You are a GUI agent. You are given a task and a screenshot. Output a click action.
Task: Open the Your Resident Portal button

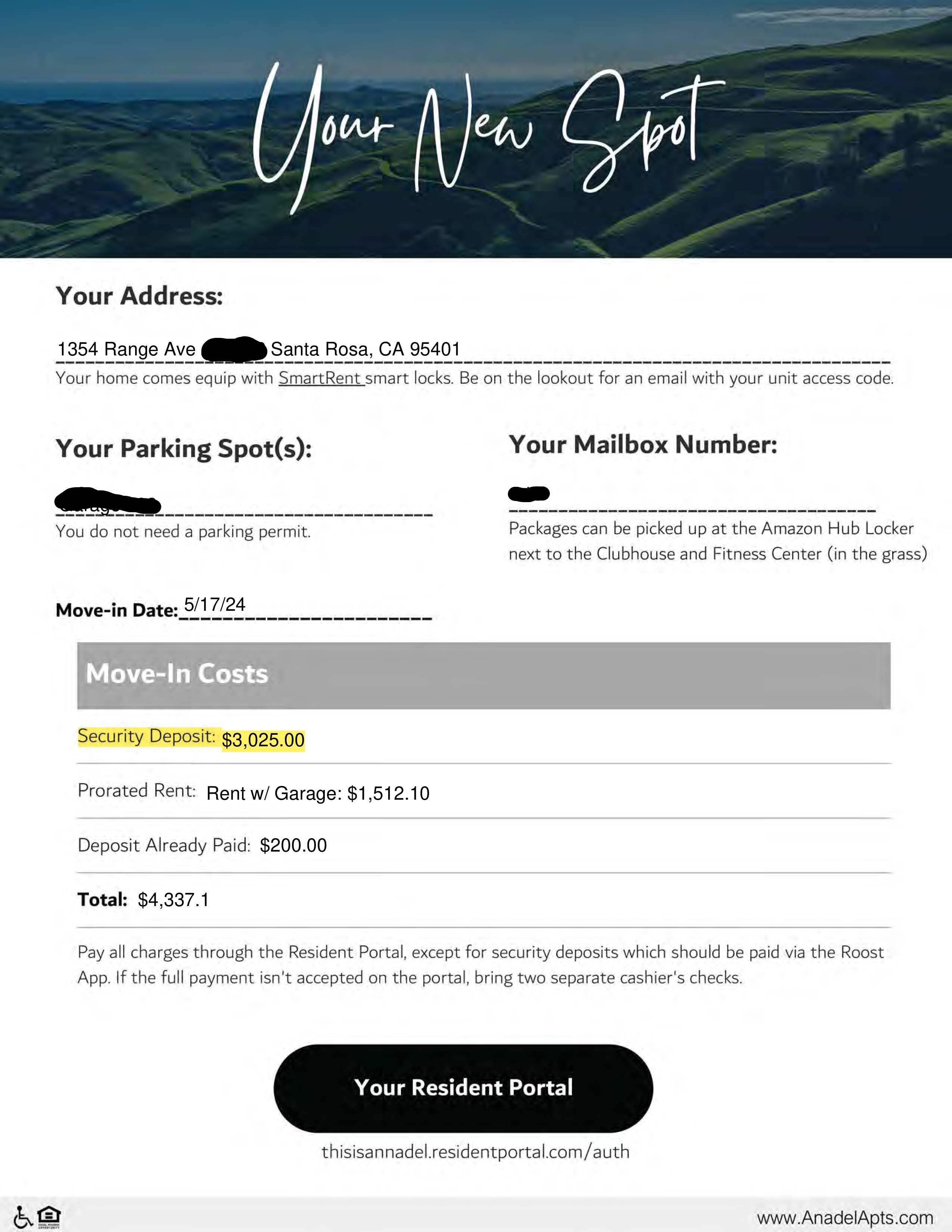coord(463,1087)
